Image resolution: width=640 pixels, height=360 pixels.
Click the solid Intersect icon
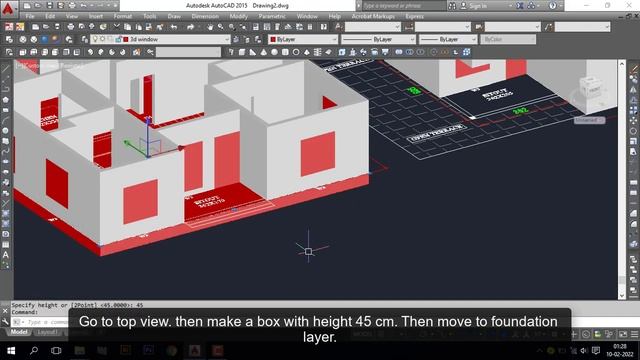point(420,52)
